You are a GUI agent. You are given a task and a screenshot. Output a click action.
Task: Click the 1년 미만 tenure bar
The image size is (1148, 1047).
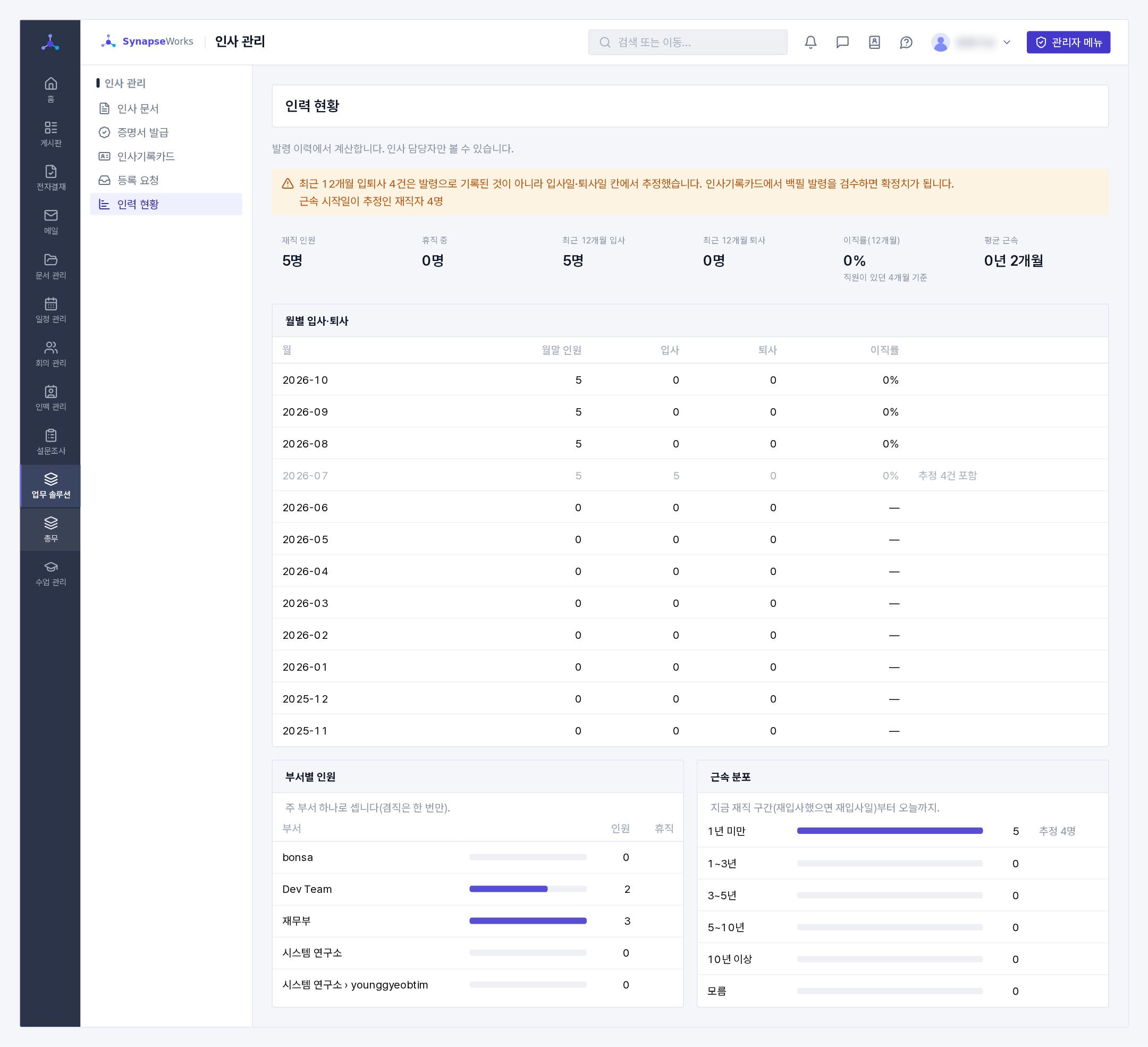point(890,831)
